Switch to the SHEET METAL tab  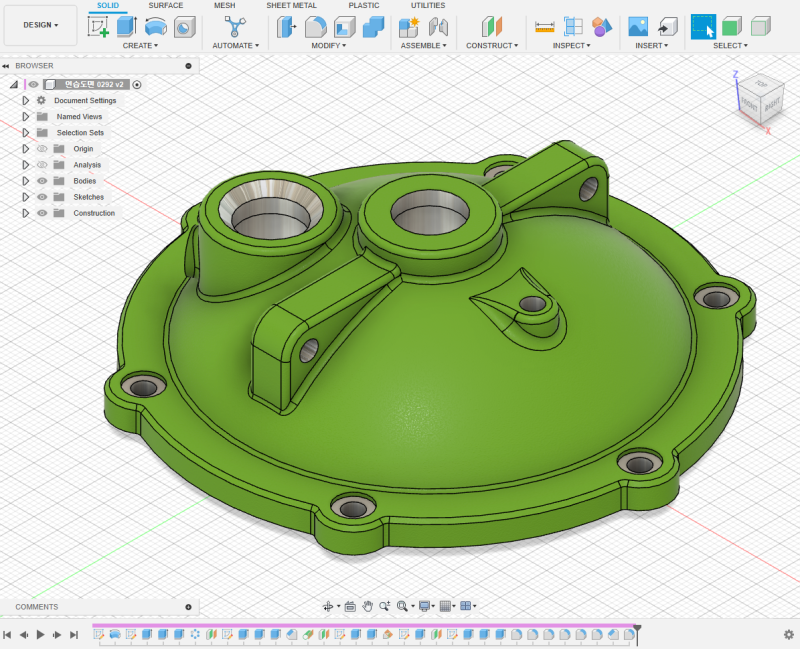coord(291,6)
